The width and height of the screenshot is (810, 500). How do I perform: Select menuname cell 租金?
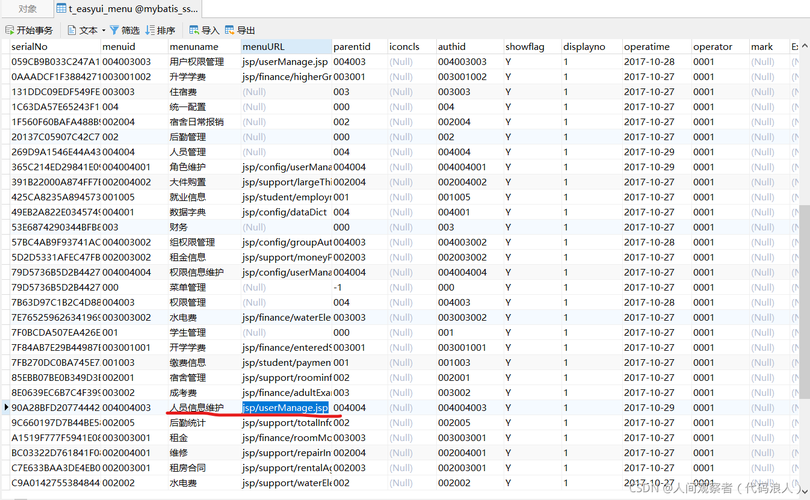click(x=205, y=438)
